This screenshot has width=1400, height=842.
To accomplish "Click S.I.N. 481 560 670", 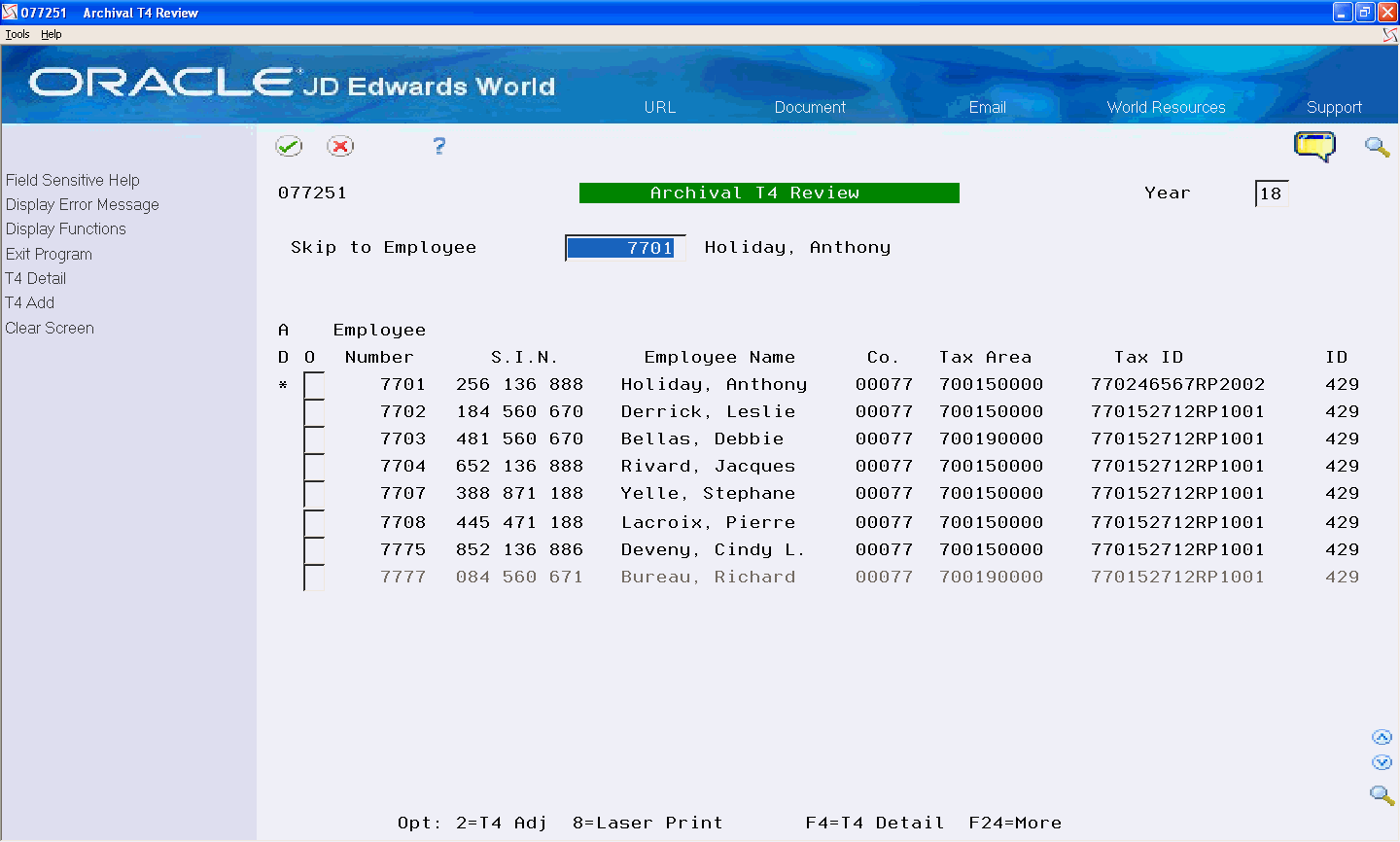I will coord(519,439).
